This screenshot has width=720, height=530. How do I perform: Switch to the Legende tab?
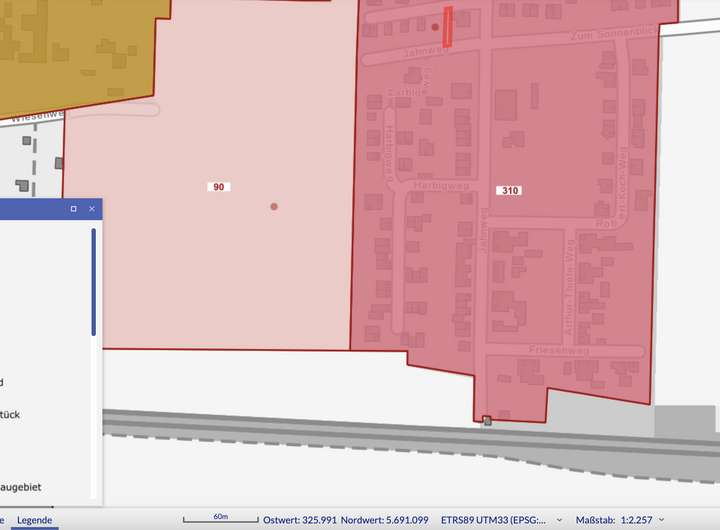(x=34, y=521)
